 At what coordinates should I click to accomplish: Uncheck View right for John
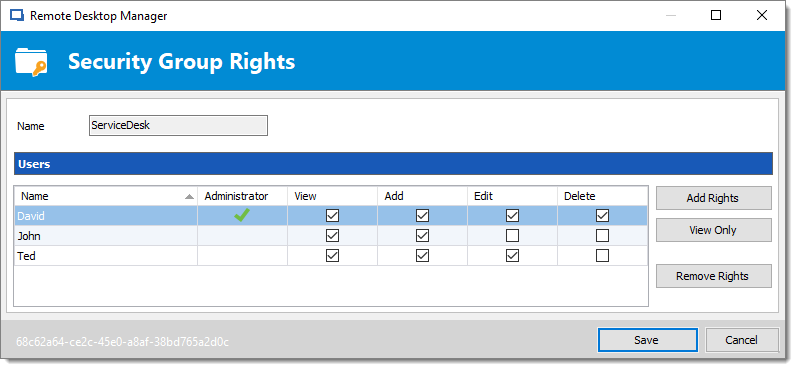pyautogui.click(x=333, y=236)
